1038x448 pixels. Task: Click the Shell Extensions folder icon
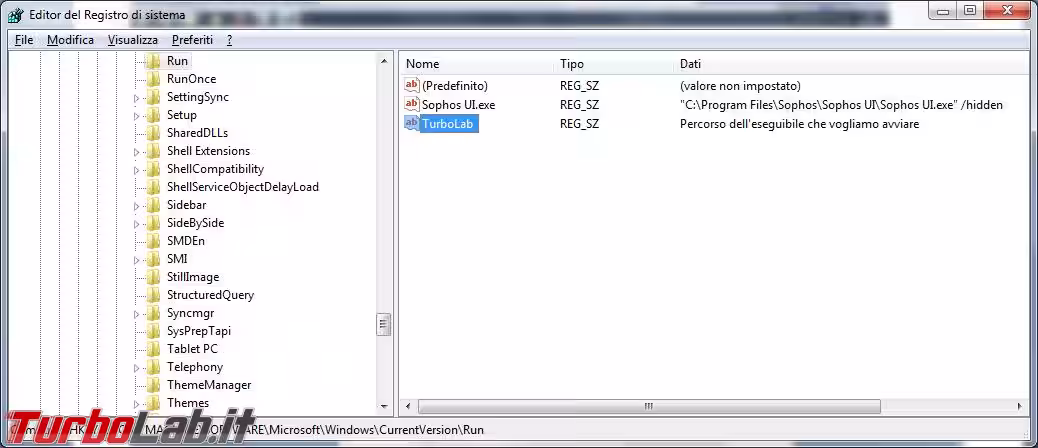coord(154,151)
